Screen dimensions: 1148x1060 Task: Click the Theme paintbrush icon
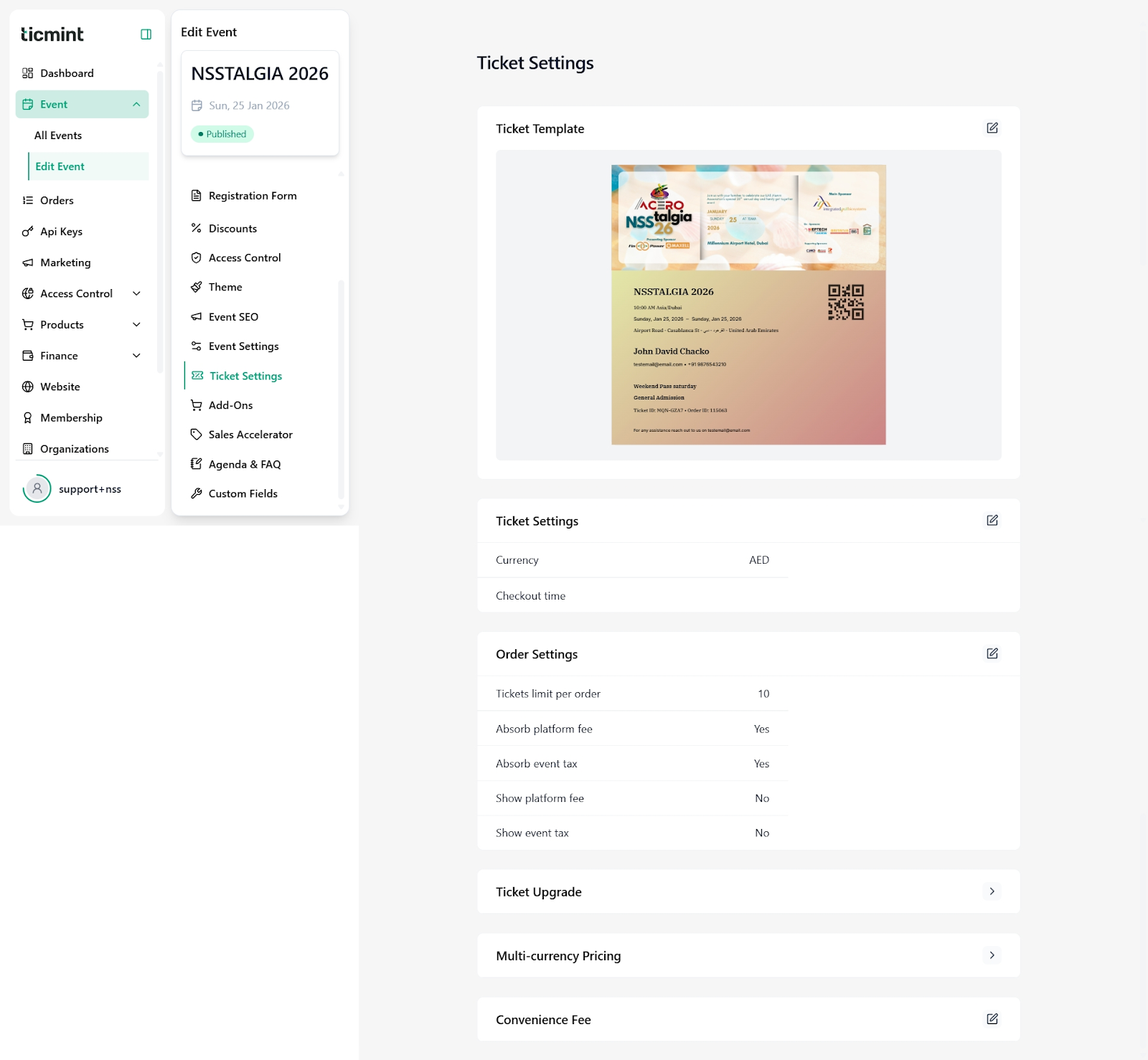point(196,287)
